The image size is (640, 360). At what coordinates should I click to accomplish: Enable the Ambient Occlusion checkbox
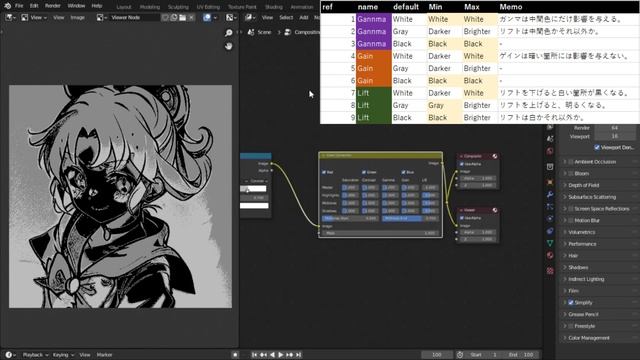click(571, 162)
